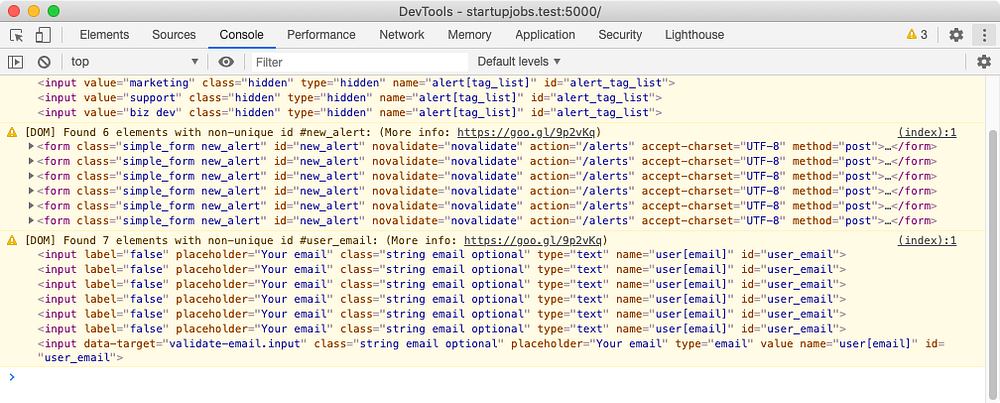The image size is (1000, 403).
Task: Open the three-dot customize DevTools menu
Action: pyautogui.click(x=985, y=35)
